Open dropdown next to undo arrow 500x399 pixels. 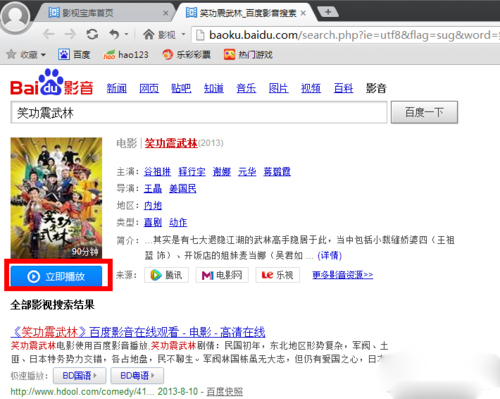click(126, 34)
